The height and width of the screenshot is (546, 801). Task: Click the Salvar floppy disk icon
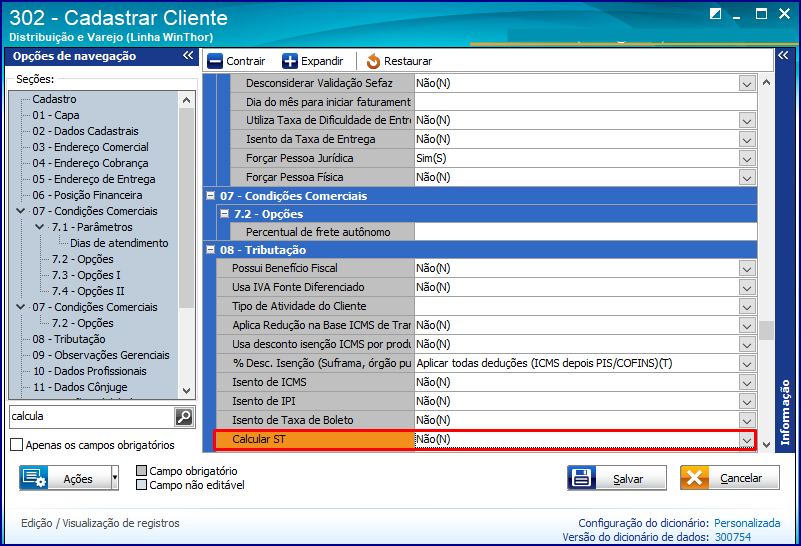582,478
